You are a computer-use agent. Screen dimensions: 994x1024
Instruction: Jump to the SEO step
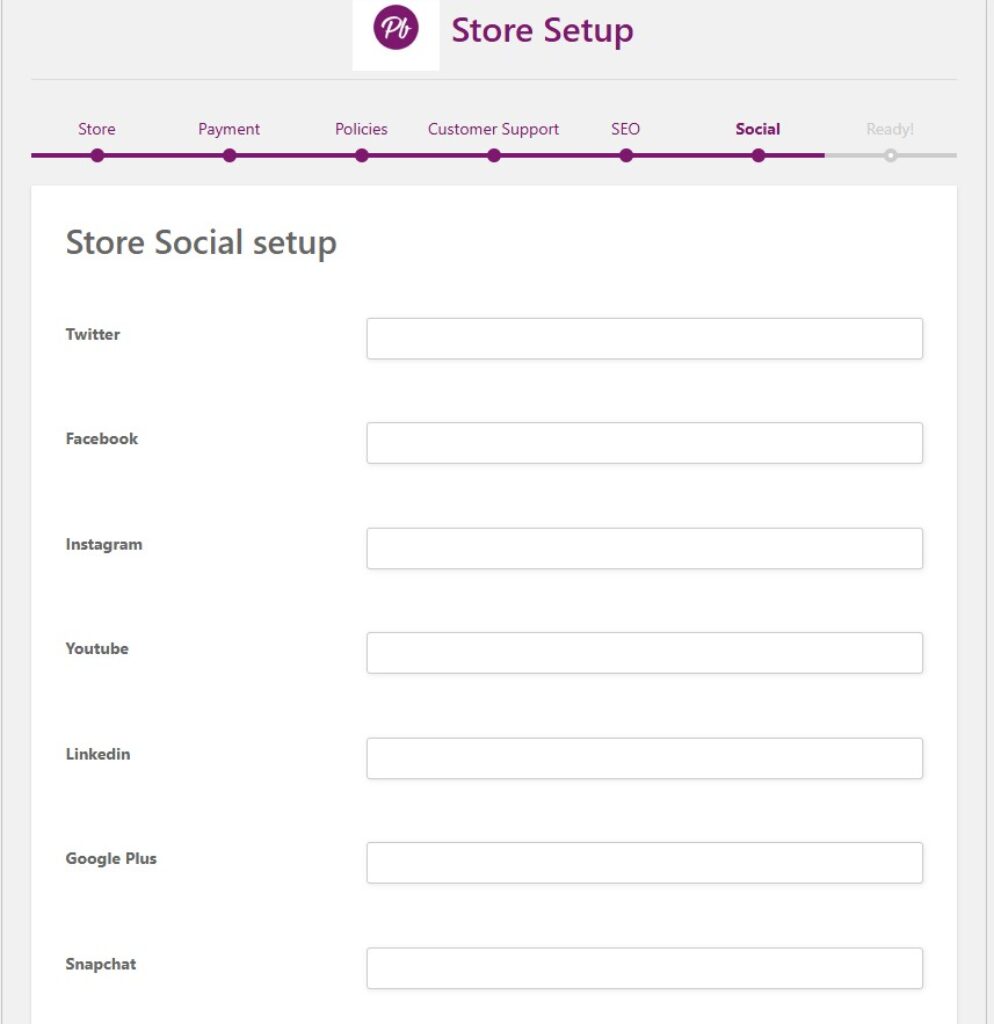(x=625, y=129)
